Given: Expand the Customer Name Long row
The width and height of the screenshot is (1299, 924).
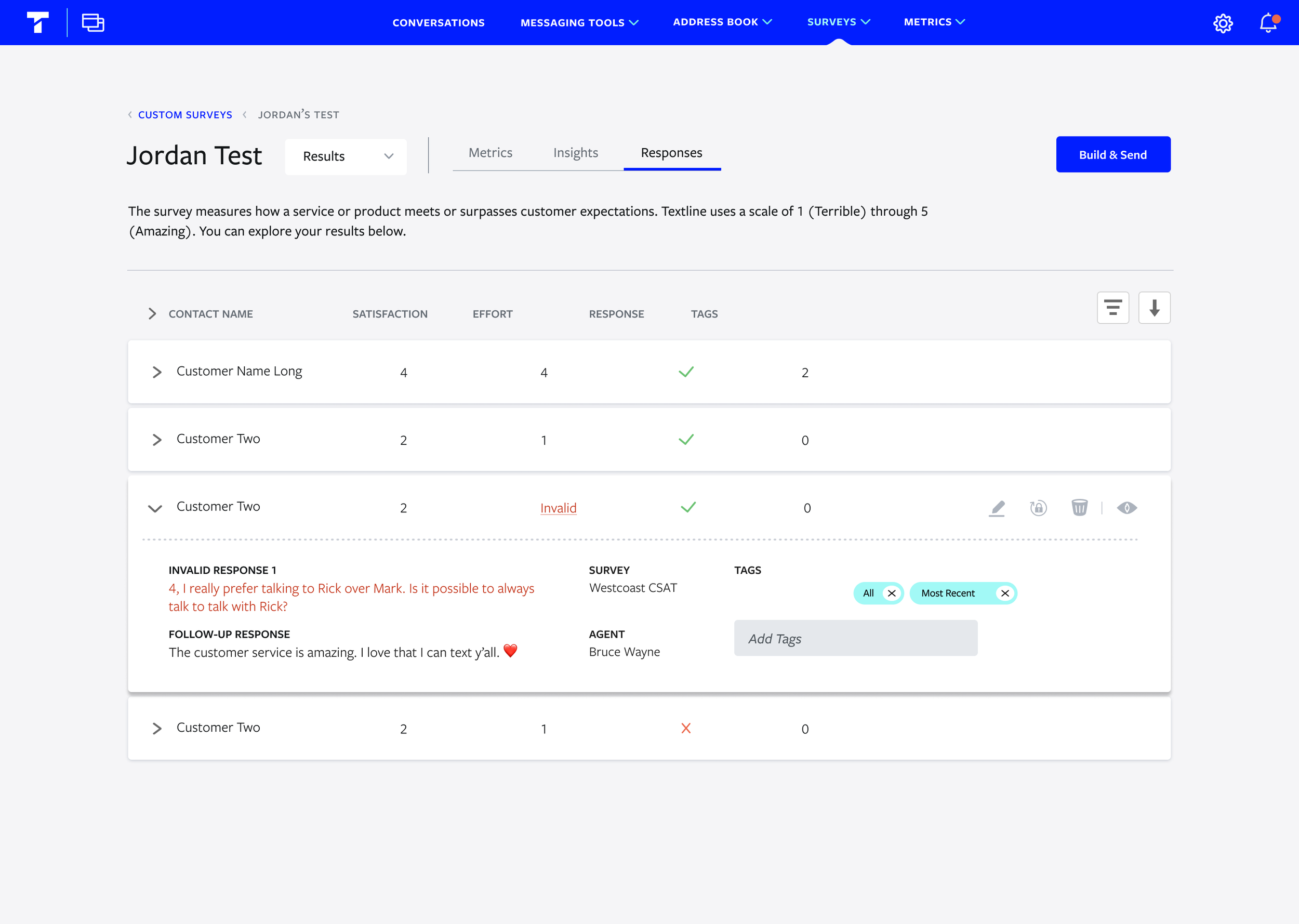Looking at the screenshot, I should (x=157, y=372).
